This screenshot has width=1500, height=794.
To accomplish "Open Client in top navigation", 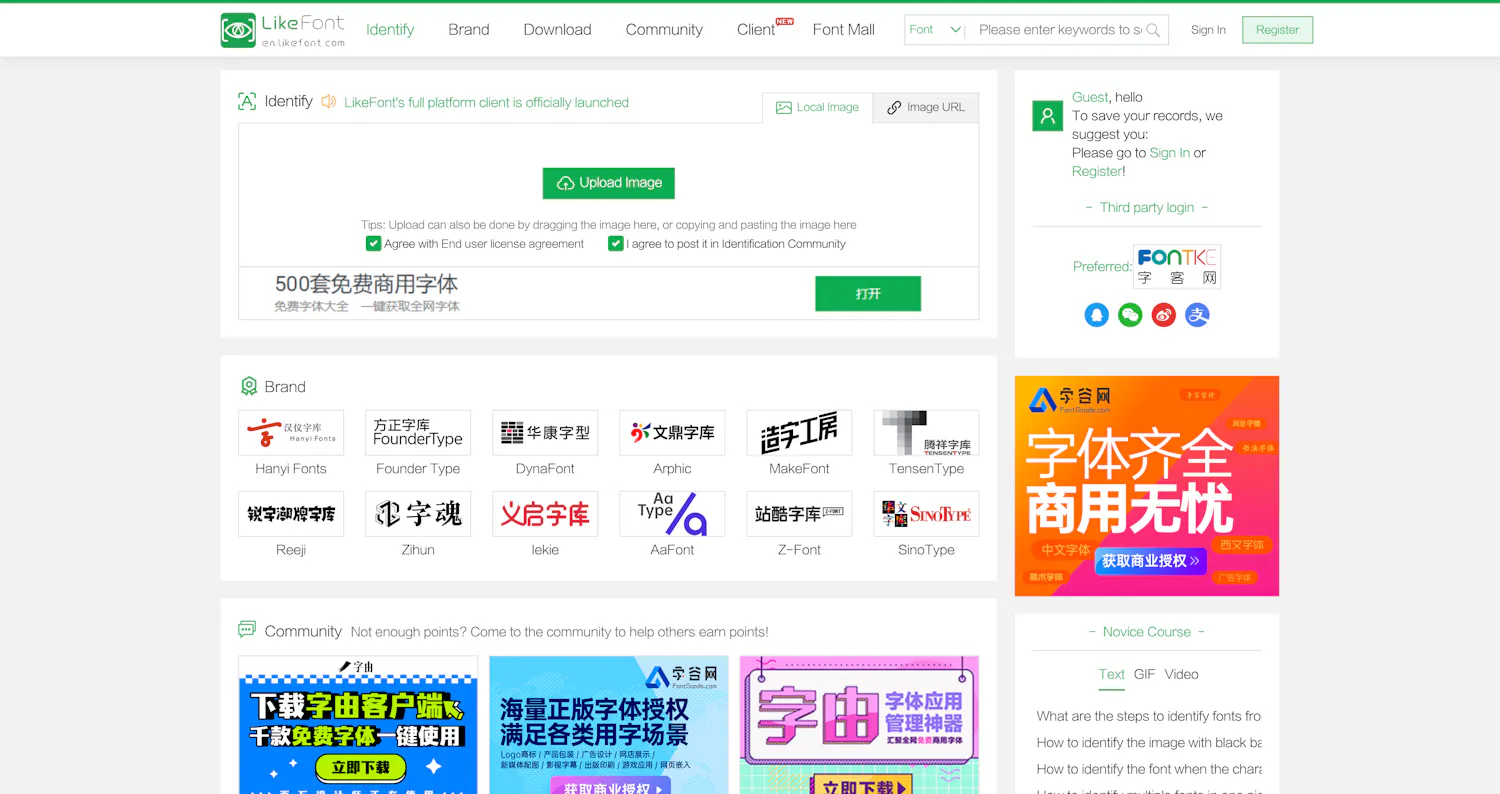I will pos(756,30).
